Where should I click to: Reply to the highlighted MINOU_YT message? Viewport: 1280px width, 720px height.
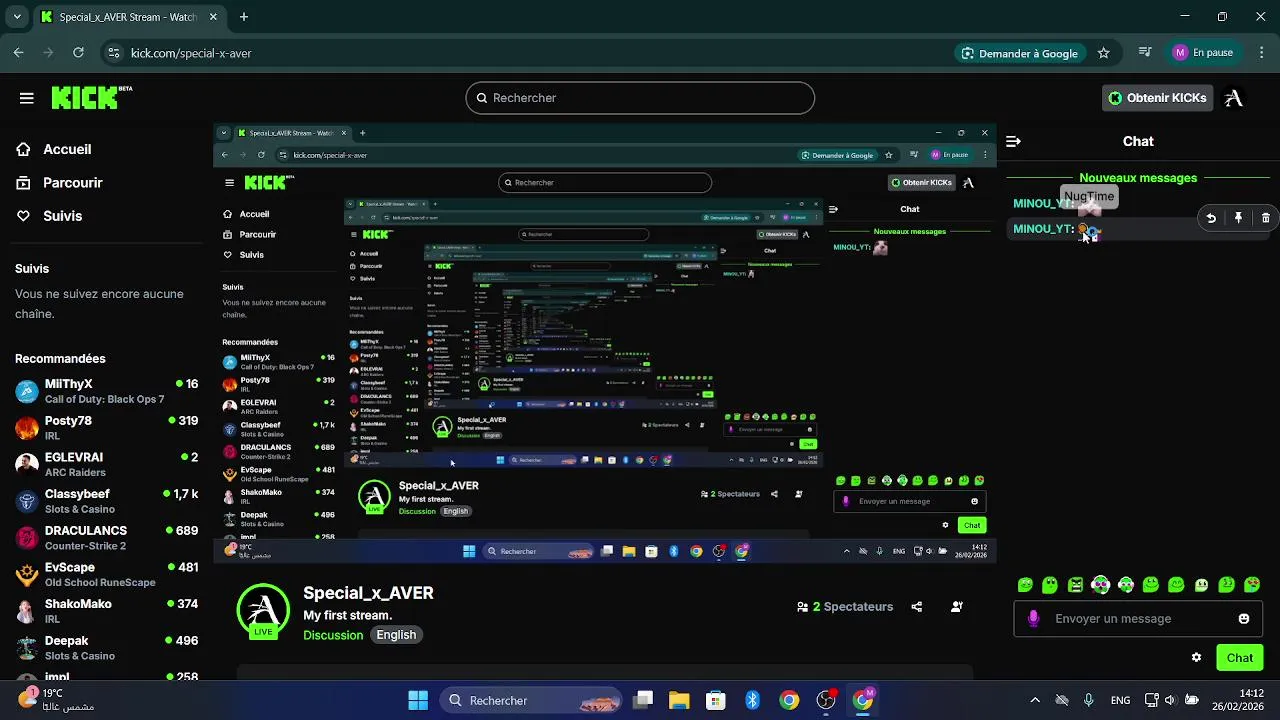[x=1211, y=218]
